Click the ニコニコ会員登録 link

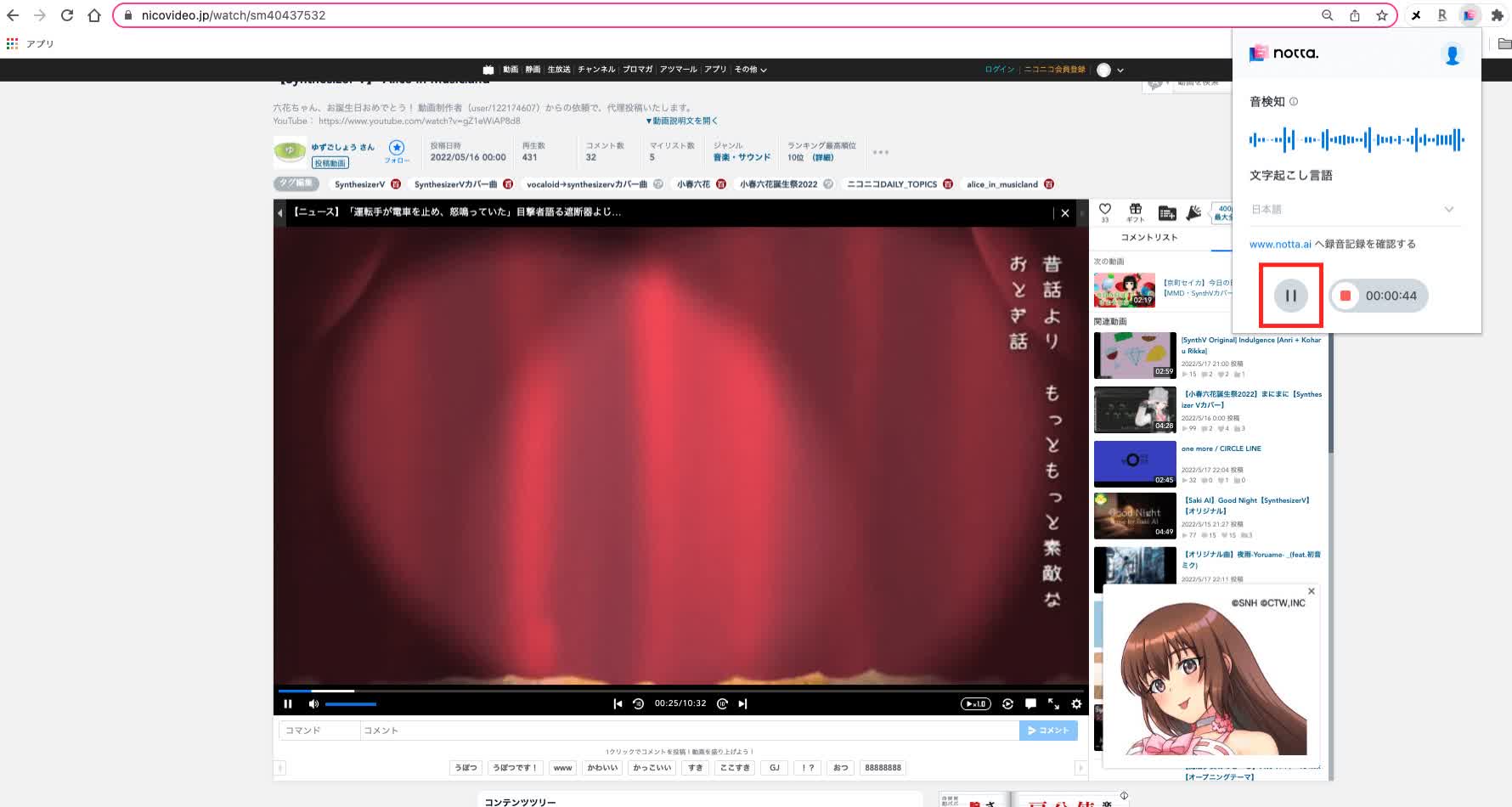[1054, 70]
